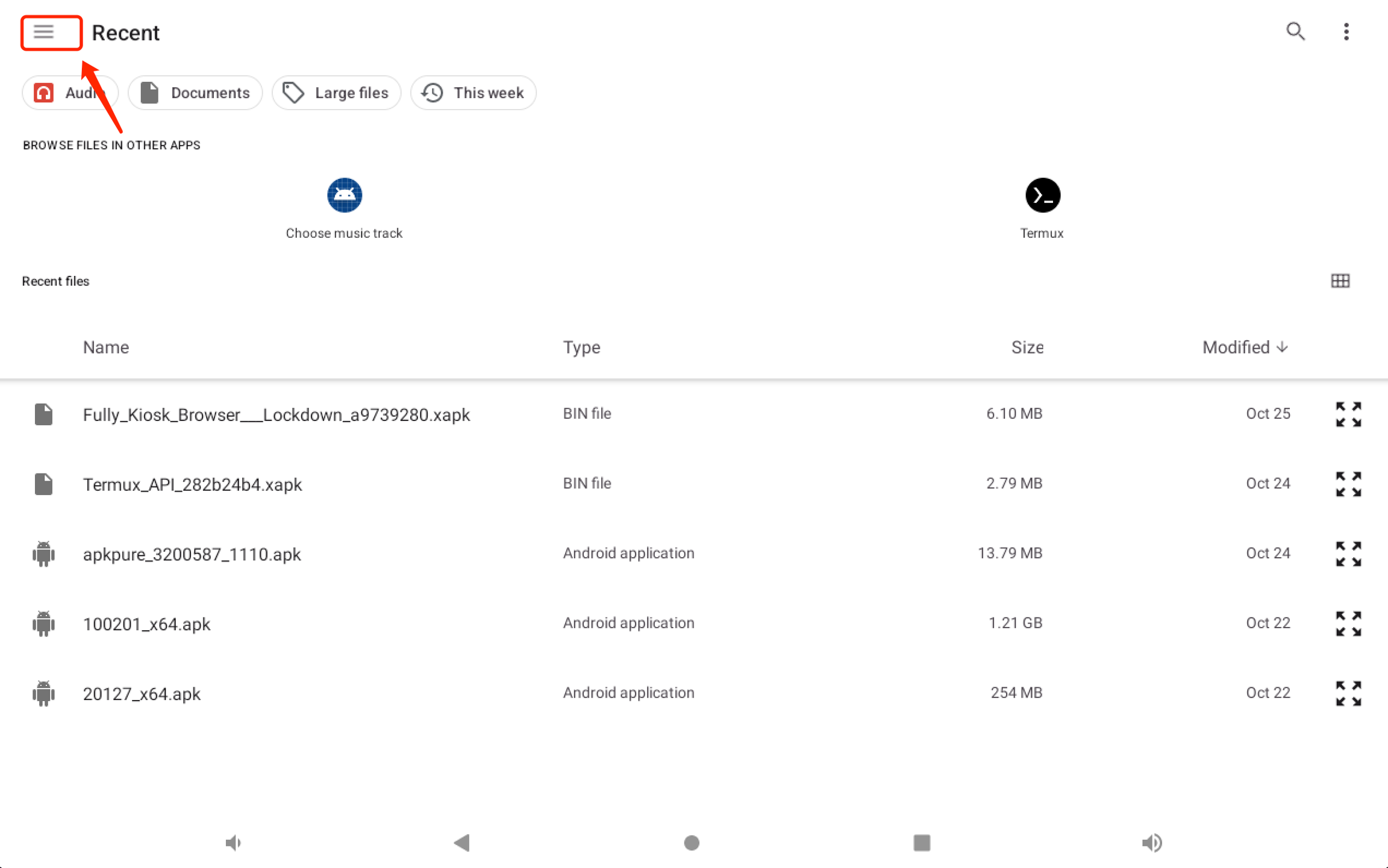This screenshot has width=1388, height=868.
Task: Toggle the Large files filter chip
Action: click(x=336, y=93)
